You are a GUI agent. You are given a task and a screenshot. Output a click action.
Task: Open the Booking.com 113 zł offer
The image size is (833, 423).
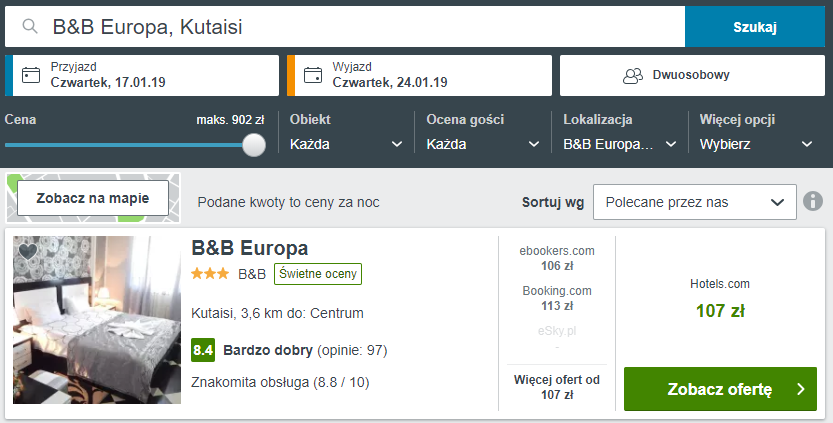pyautogui.click(x=557, y=298)
